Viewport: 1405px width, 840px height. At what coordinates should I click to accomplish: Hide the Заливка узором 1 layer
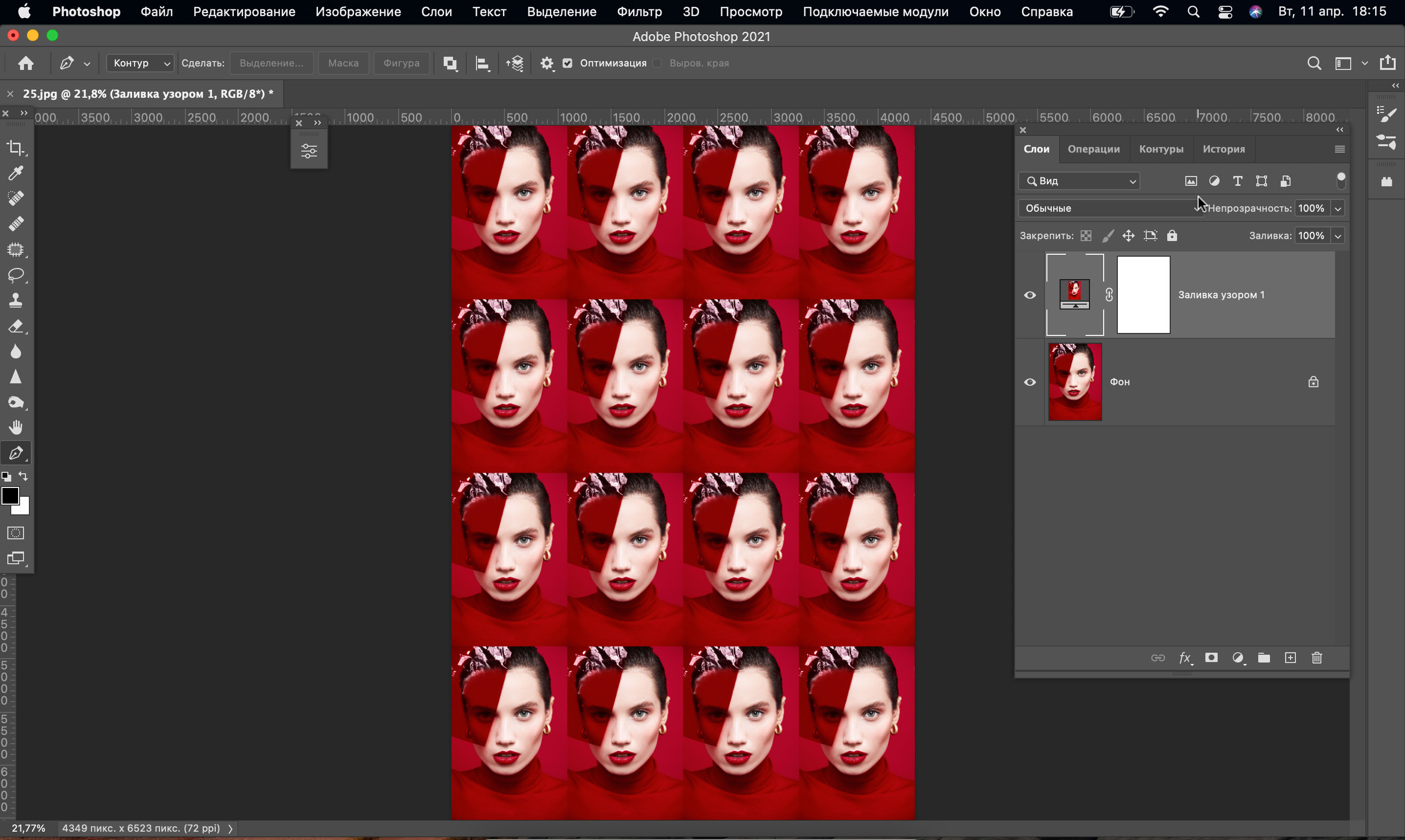pyautogui.click(x=1030, y=295)
